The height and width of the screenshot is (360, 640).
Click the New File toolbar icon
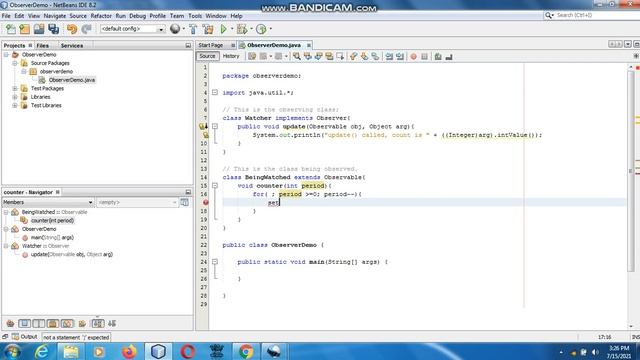pyautogui.click(x=11, y=29)
